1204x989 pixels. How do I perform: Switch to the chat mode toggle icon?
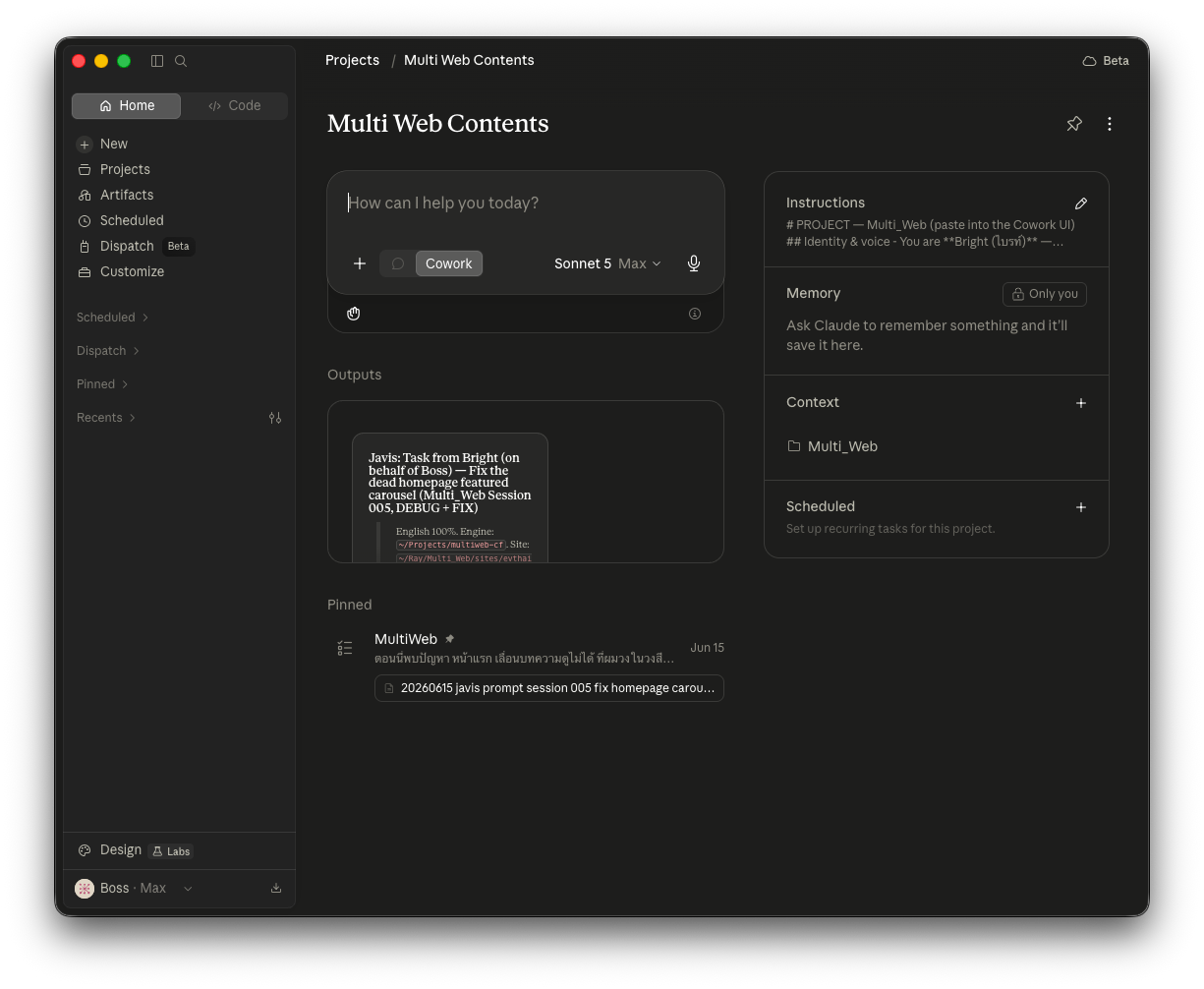point(398,263)
